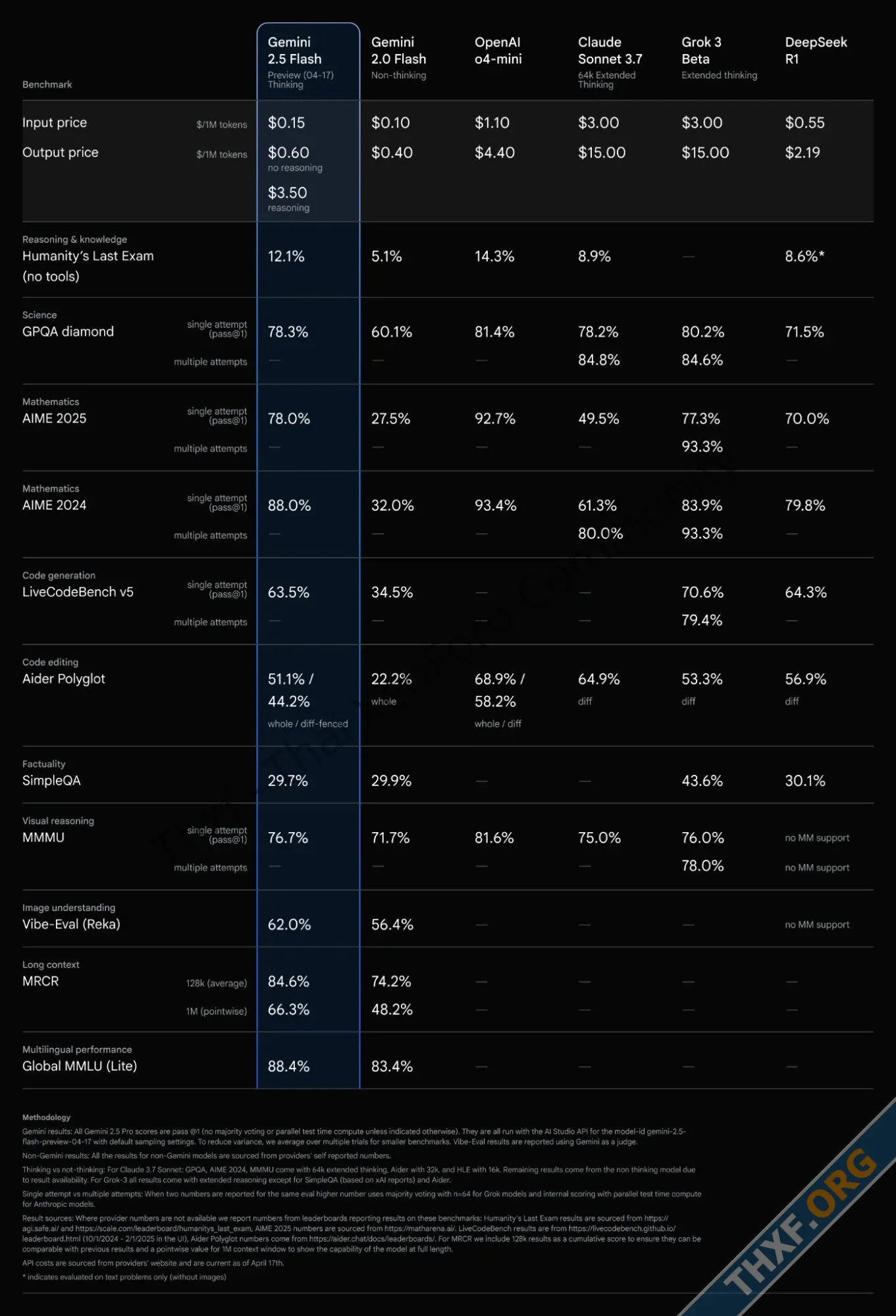
Task: Select the Global MMLU (Lite) label
Action: click(80, 1066)
